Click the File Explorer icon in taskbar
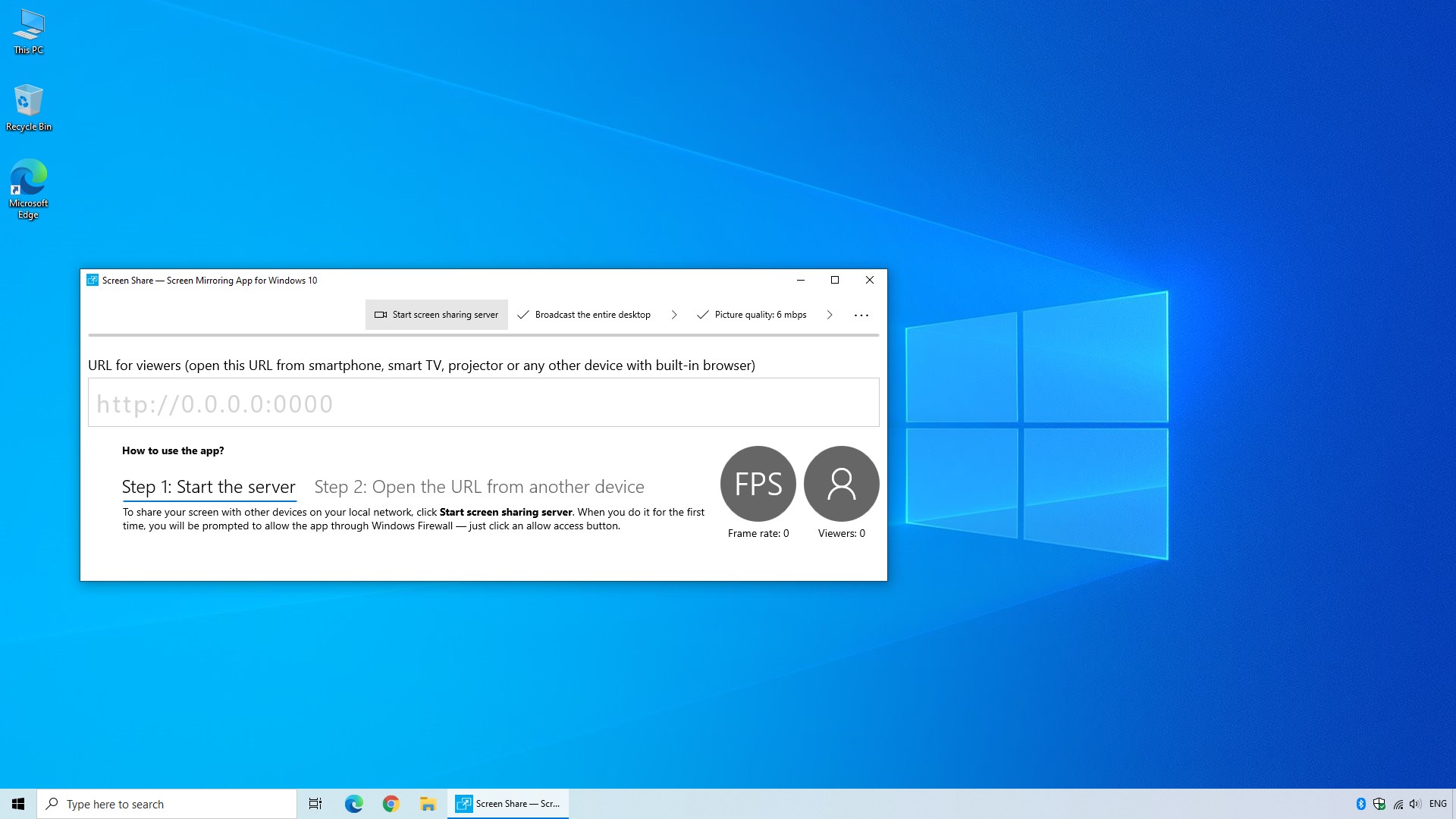1456x819 pixels. point(427,803)
